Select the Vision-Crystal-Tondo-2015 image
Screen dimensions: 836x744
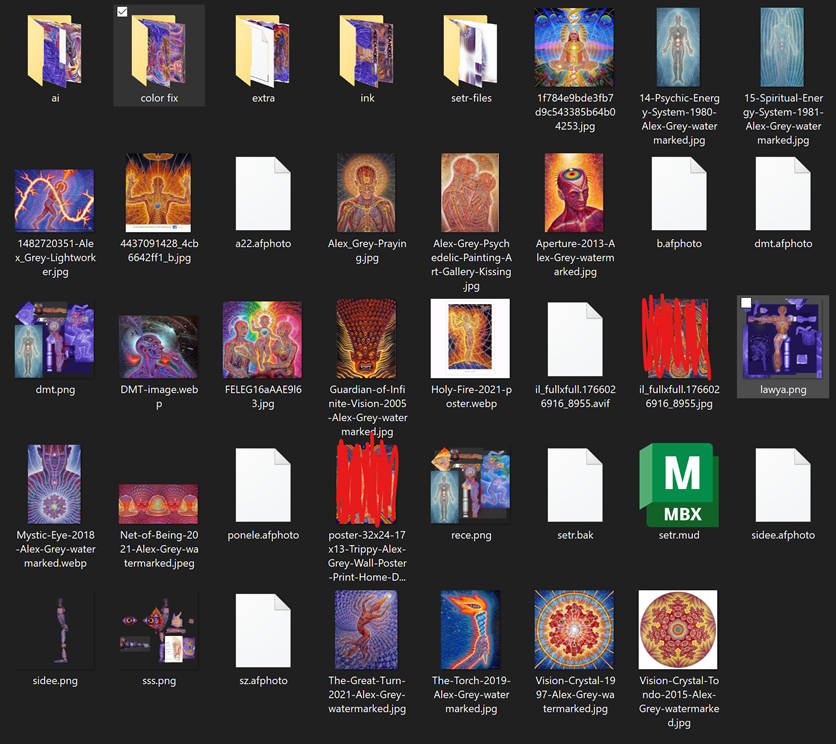(678, 630)
